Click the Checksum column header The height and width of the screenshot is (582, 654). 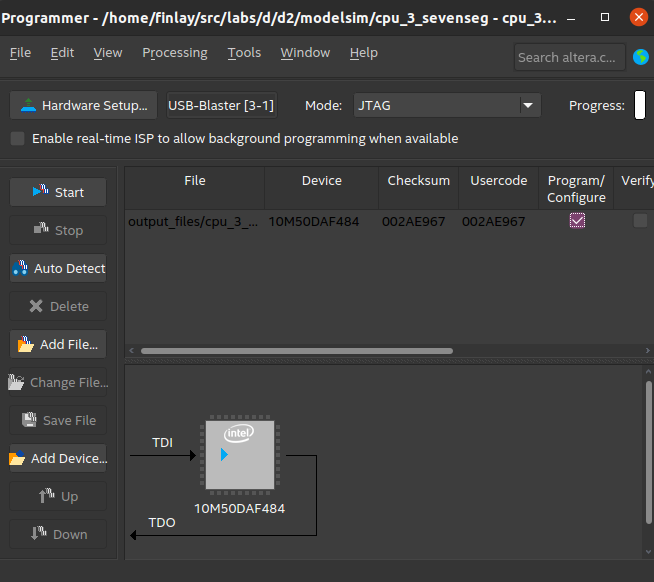(x=419, y=188)
